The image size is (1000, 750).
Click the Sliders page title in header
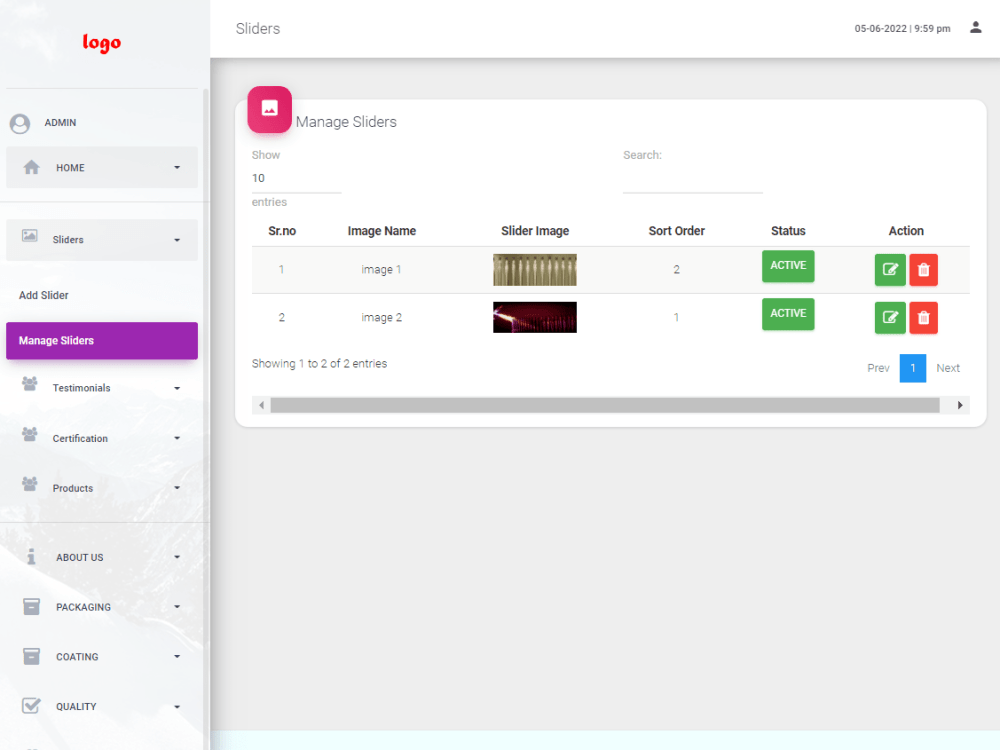tap(258, 29)
